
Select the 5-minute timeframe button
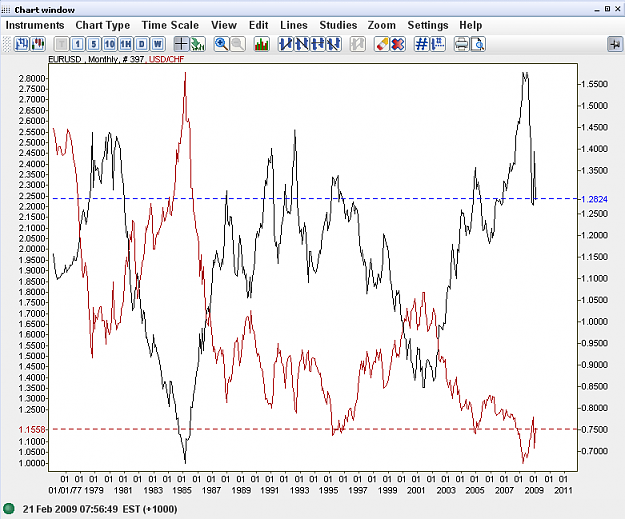coord(94,44)
